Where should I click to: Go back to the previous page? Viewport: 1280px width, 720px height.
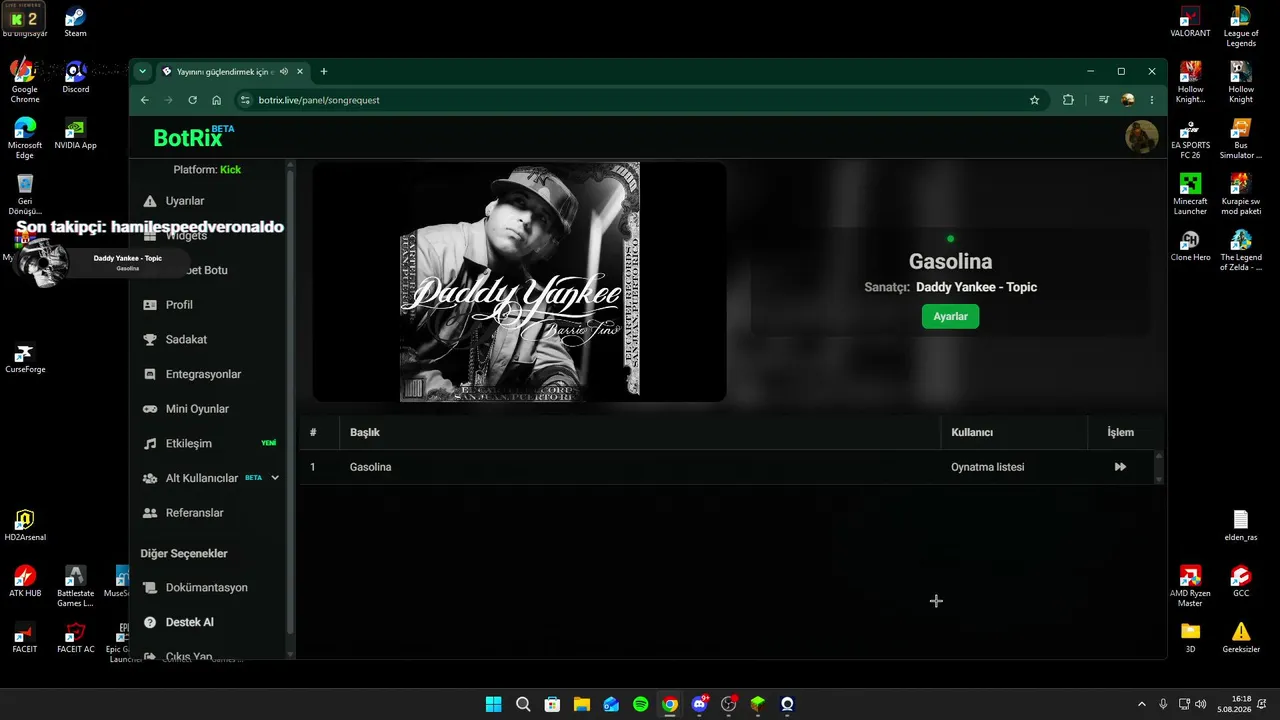(x=144, y=100)
